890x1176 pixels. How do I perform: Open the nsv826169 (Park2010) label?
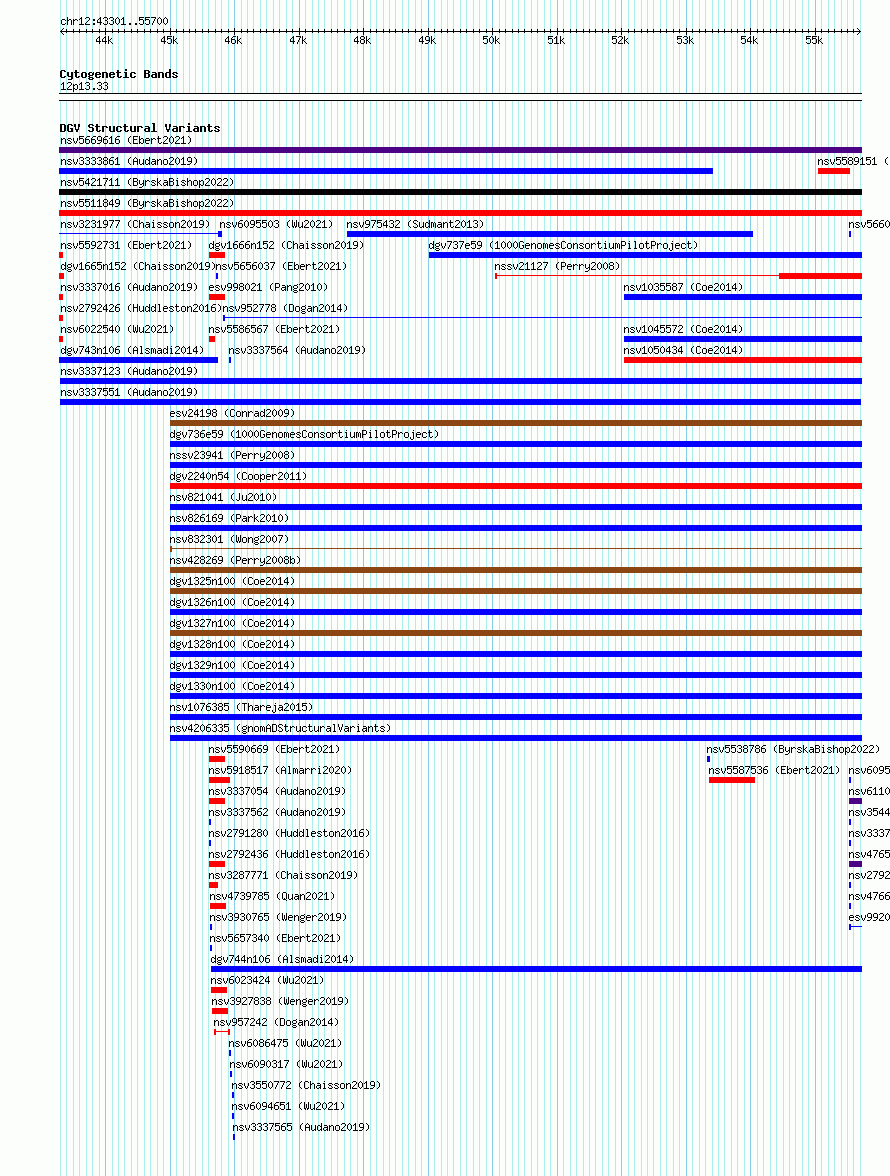(229, 518)
